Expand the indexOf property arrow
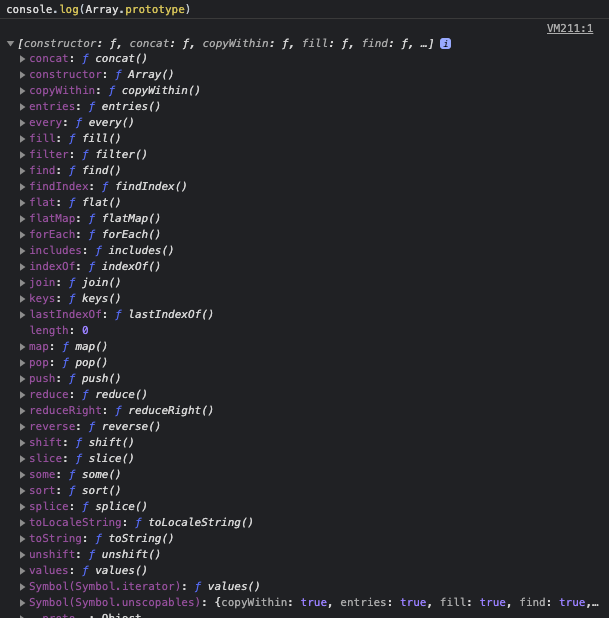The height and width of the screenshot is (618, 609). (22, 267)
